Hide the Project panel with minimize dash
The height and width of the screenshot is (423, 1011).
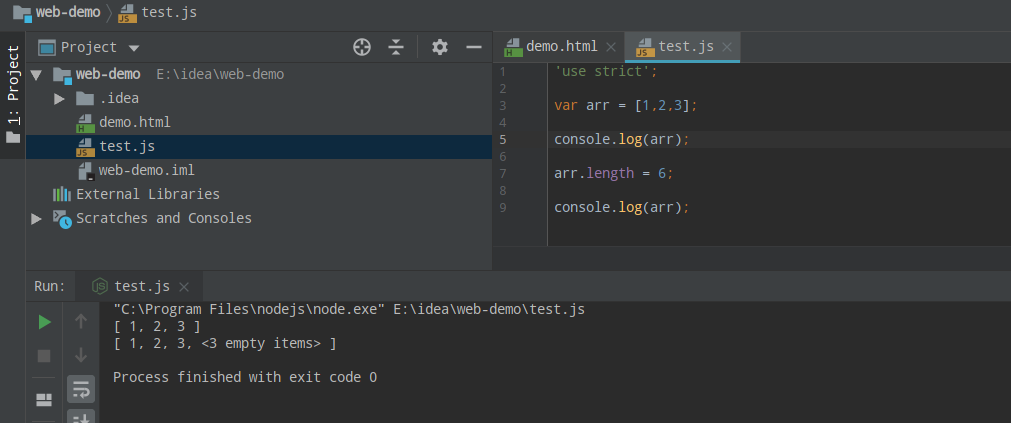tap(474, 47)
